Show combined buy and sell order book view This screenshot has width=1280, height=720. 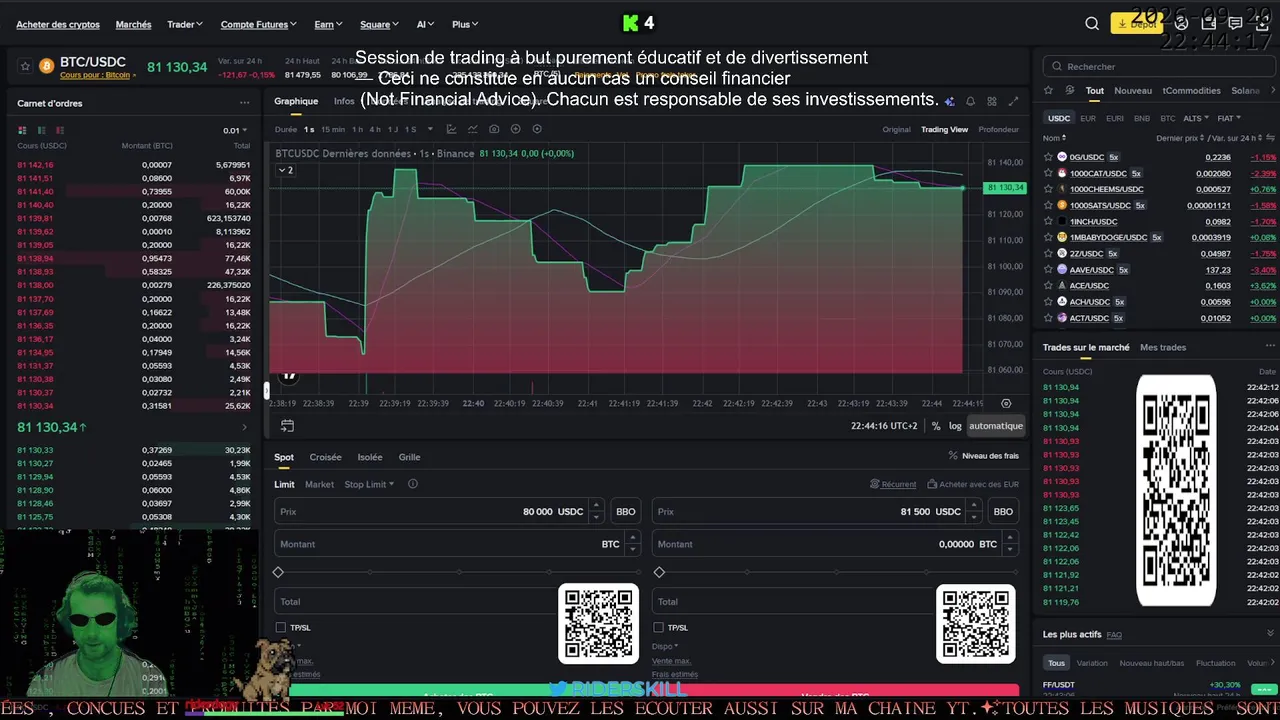point(23,130)
